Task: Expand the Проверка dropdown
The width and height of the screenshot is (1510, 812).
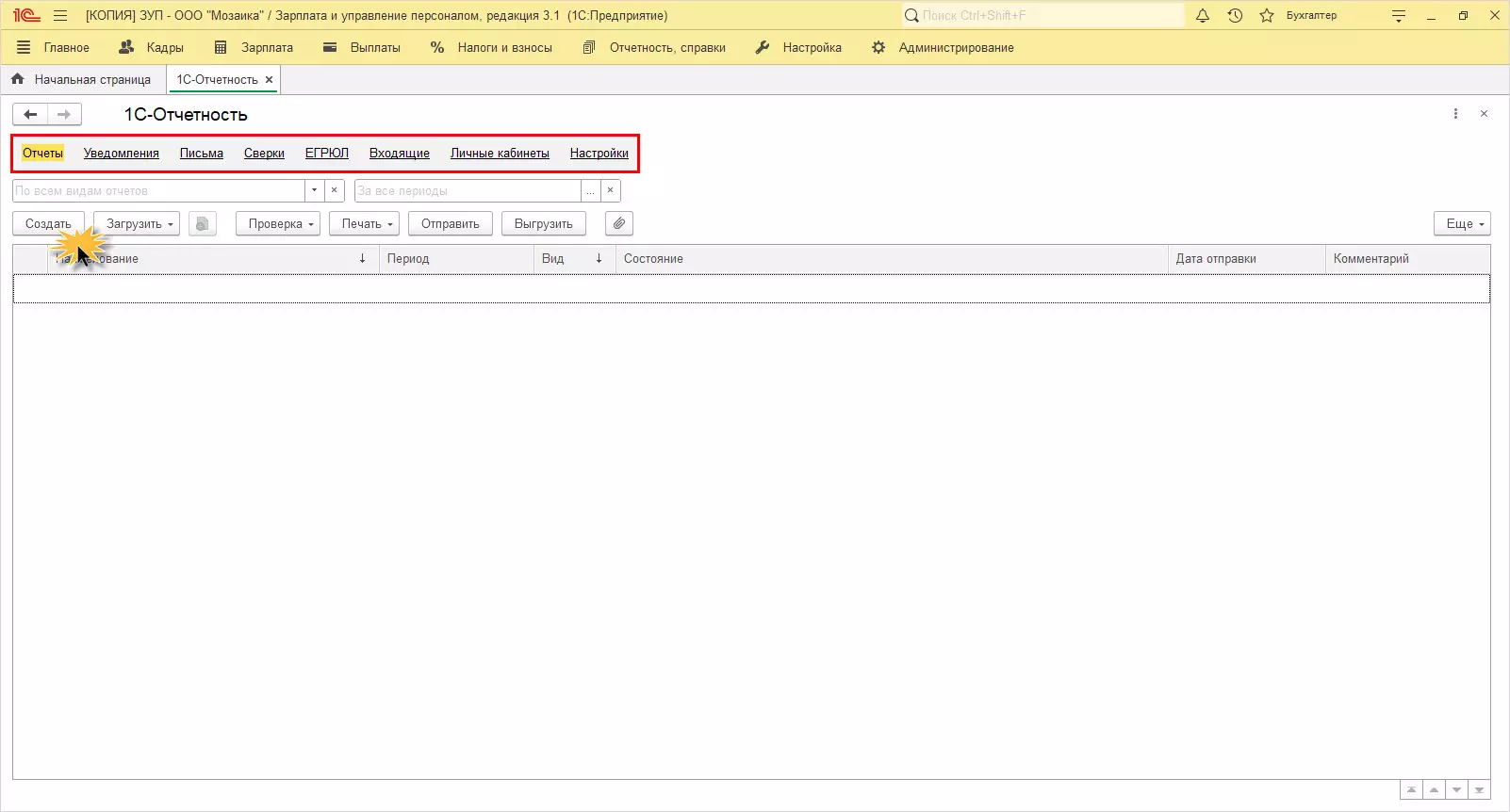Action: tap(278, 224)
